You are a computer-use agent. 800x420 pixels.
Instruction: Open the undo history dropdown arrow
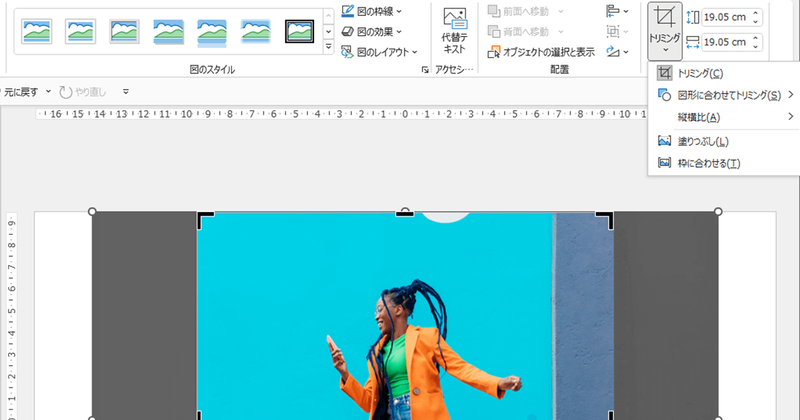pyautogui.click(x=48, y=92)
